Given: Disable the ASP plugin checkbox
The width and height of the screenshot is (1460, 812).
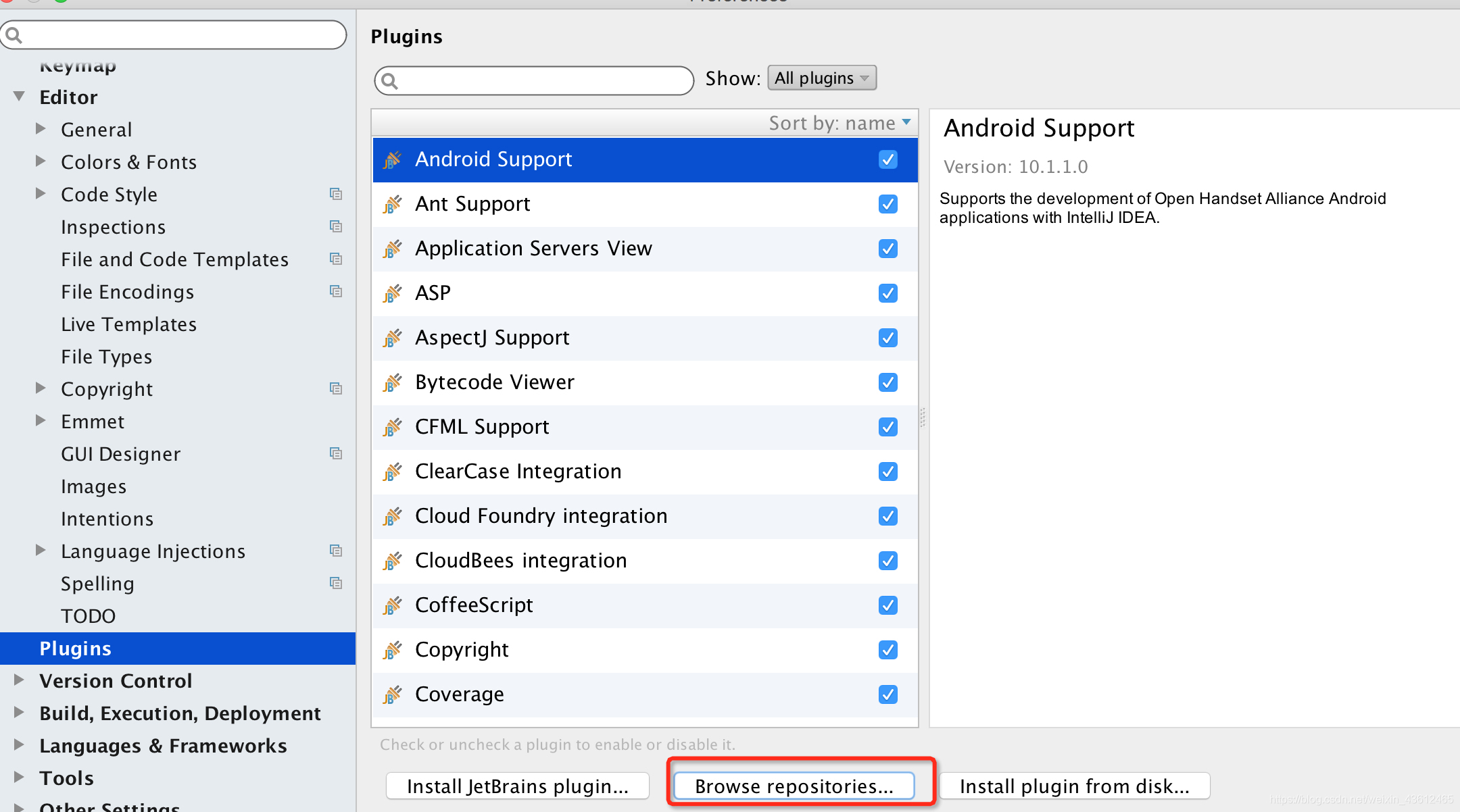Looking at the screenshot, I should click(888, 293).
